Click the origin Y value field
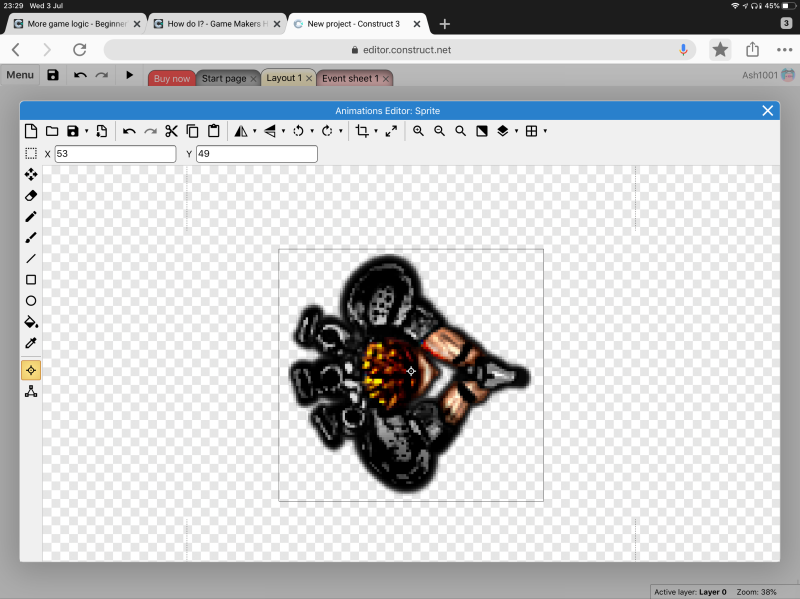The width and height of the screenshot is (800, 599). (x=257, y=154)
